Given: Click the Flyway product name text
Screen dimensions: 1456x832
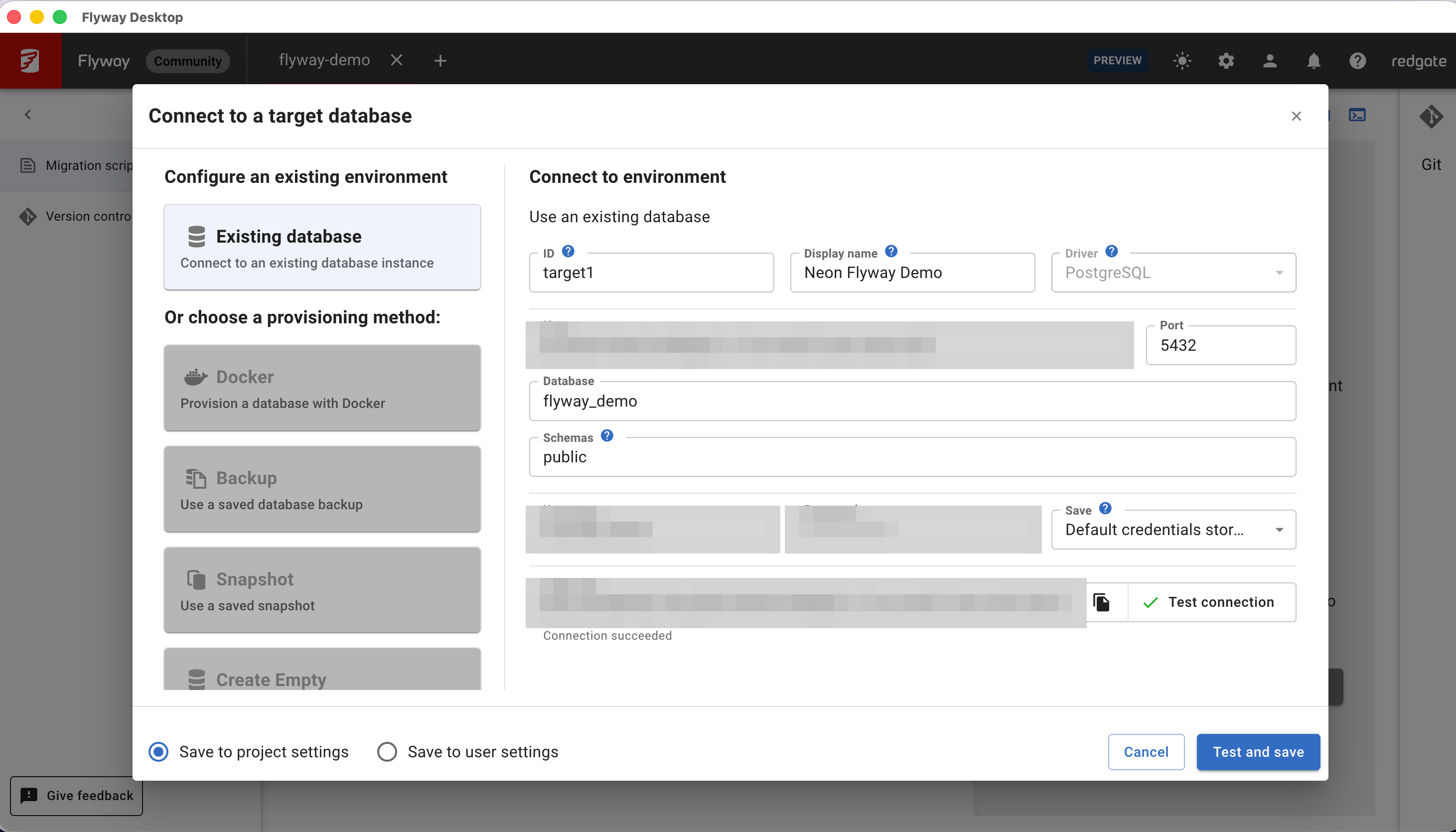Looking at the screenshot, I should 104,61.
